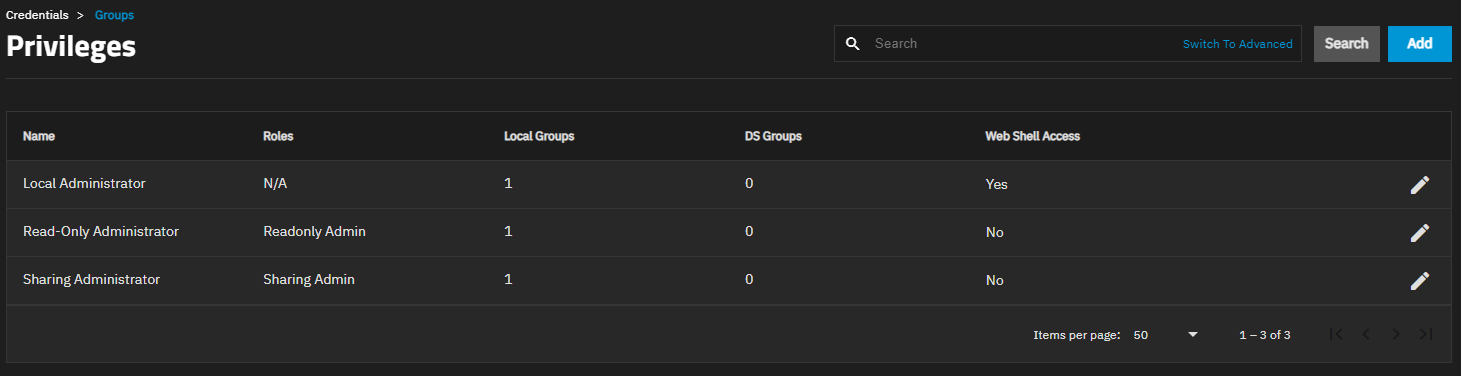
Task: Open the Items per page dropdown
Action: [1165, 335]
